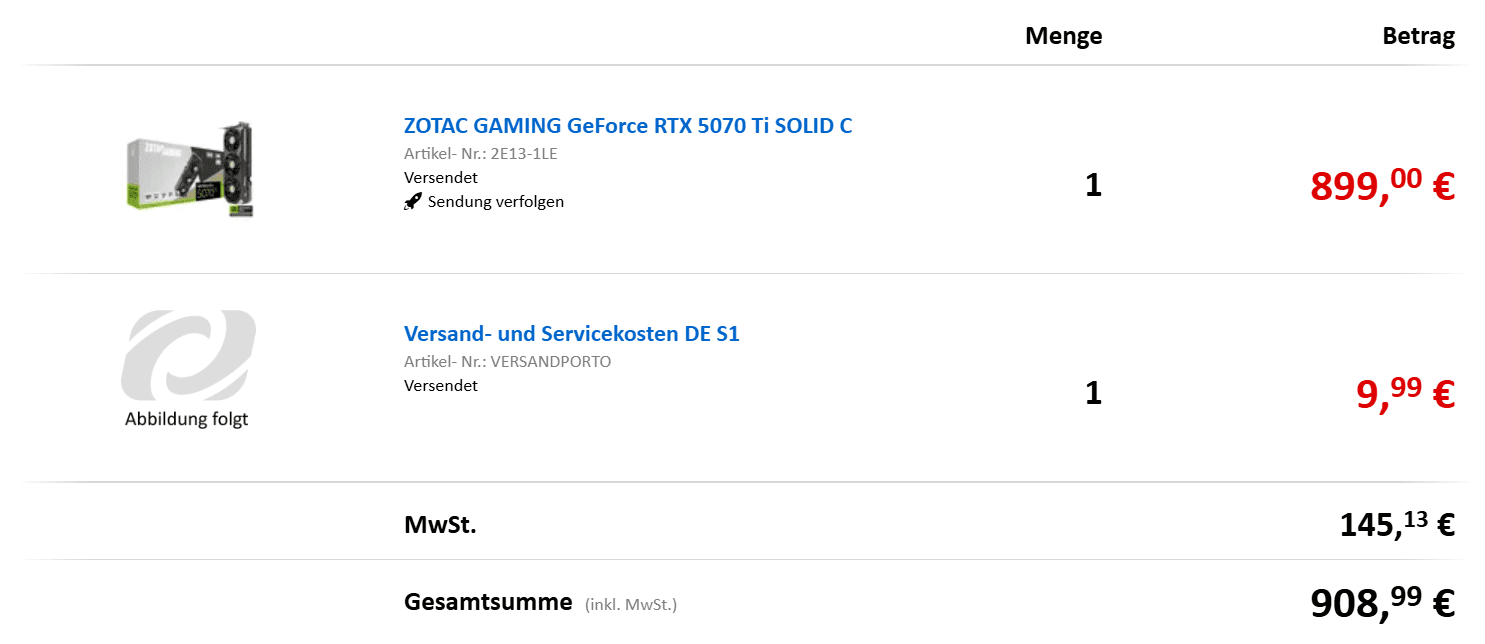Click the 145,13 € tax amount
The image size is (1485, 644).
click(1396, 523)
